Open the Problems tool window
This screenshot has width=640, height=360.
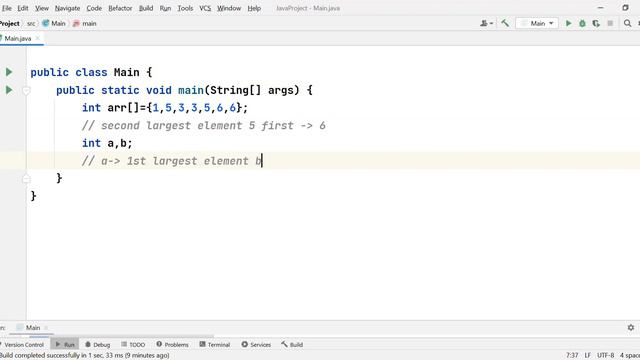pos(172,344)
